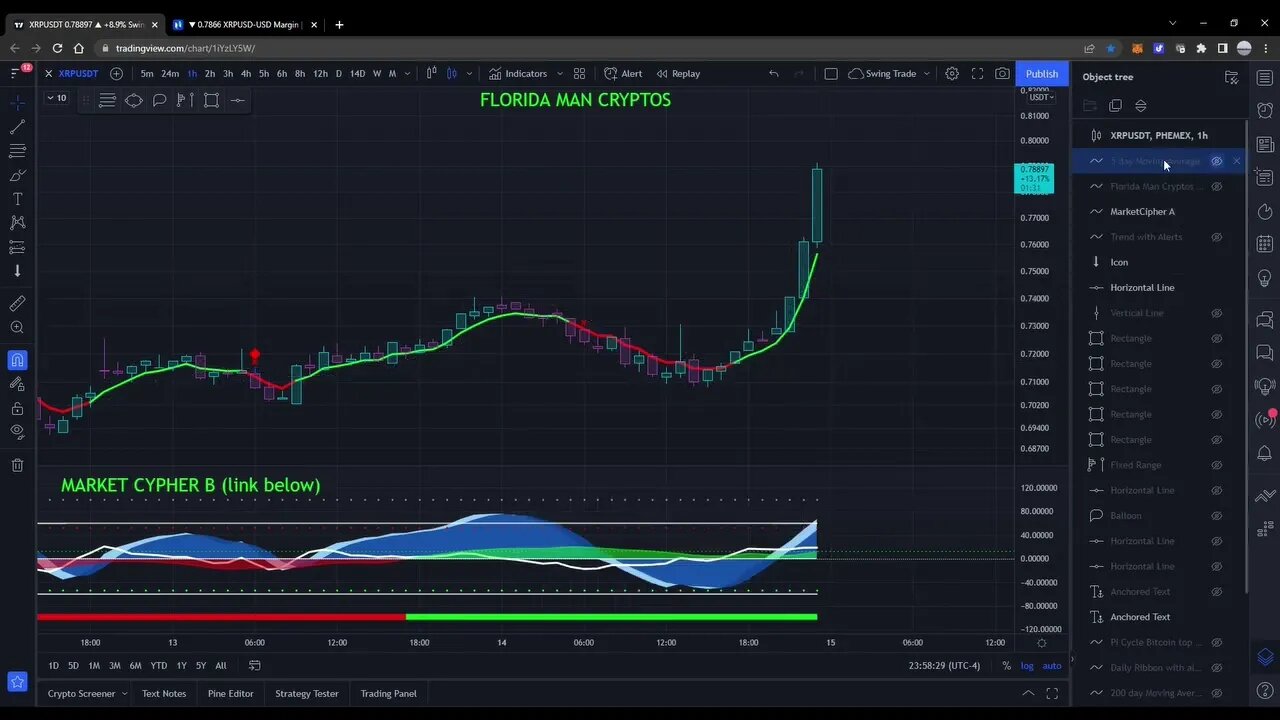Remove the 5 day Moving Average with X
The width and height of the screenshot is (1280, 720).
point(1237,161)
